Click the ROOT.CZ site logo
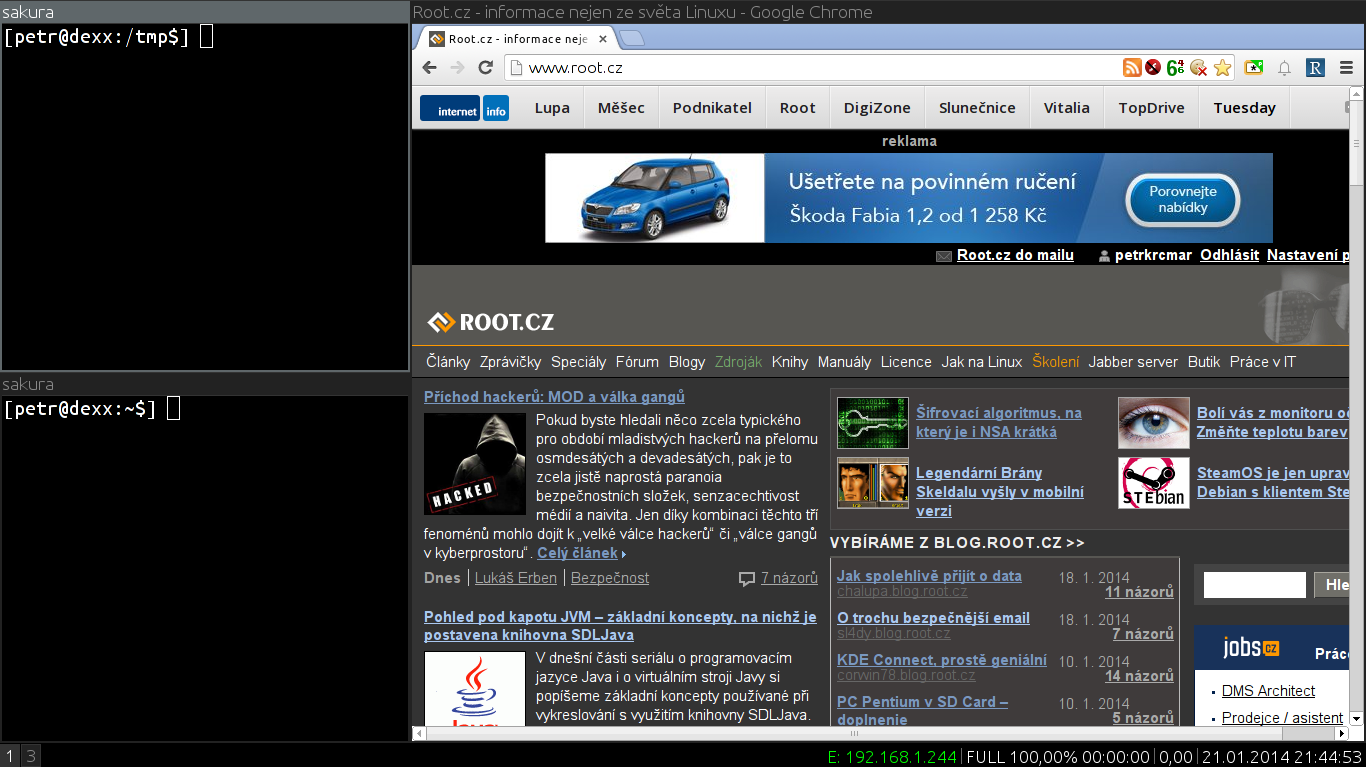 (491, 322)
